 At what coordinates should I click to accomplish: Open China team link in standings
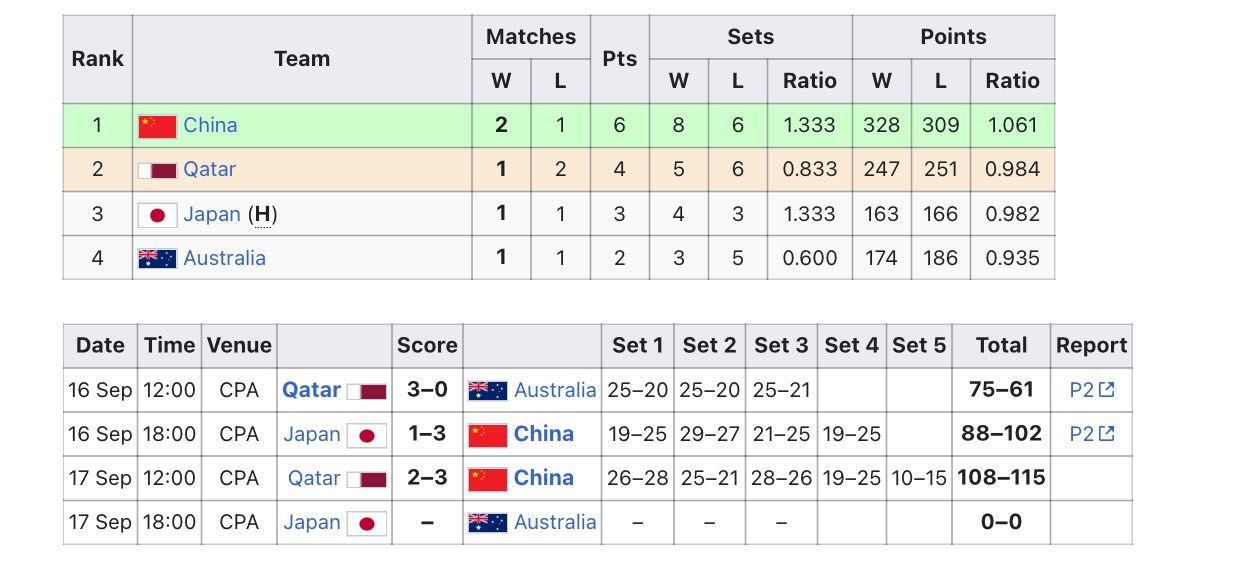(210, 125)
